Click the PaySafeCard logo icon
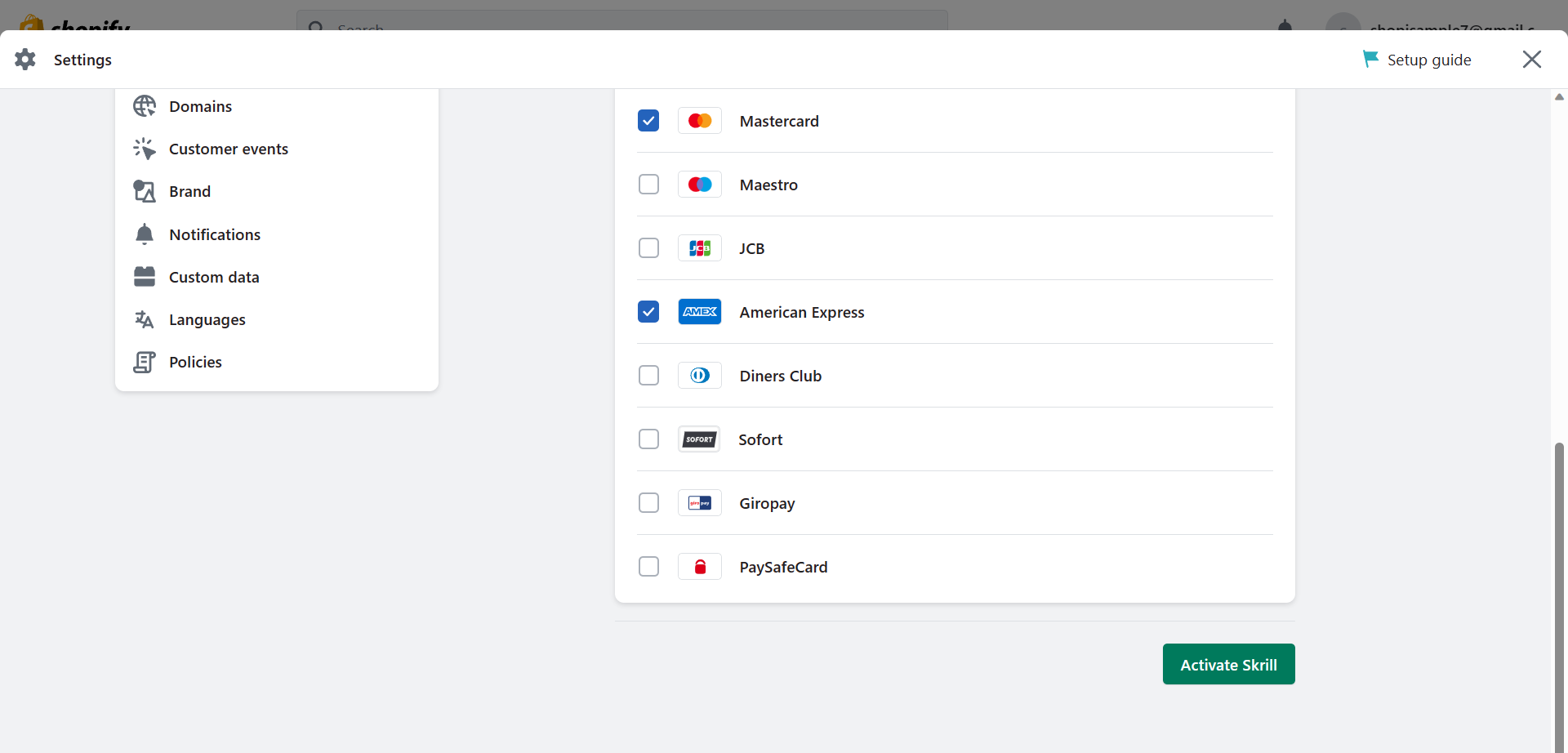1568x753 pixels. [700, 567]
